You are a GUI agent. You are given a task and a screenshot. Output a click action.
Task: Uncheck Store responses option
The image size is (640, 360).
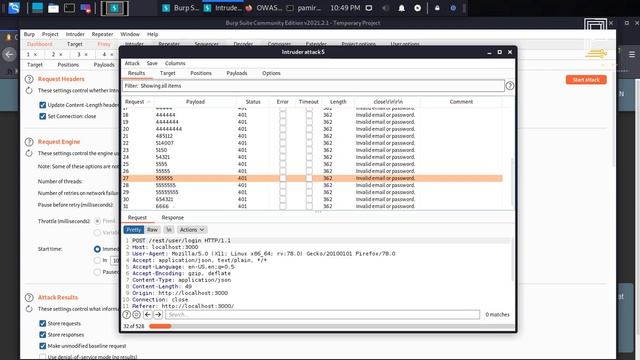point(42,335)
